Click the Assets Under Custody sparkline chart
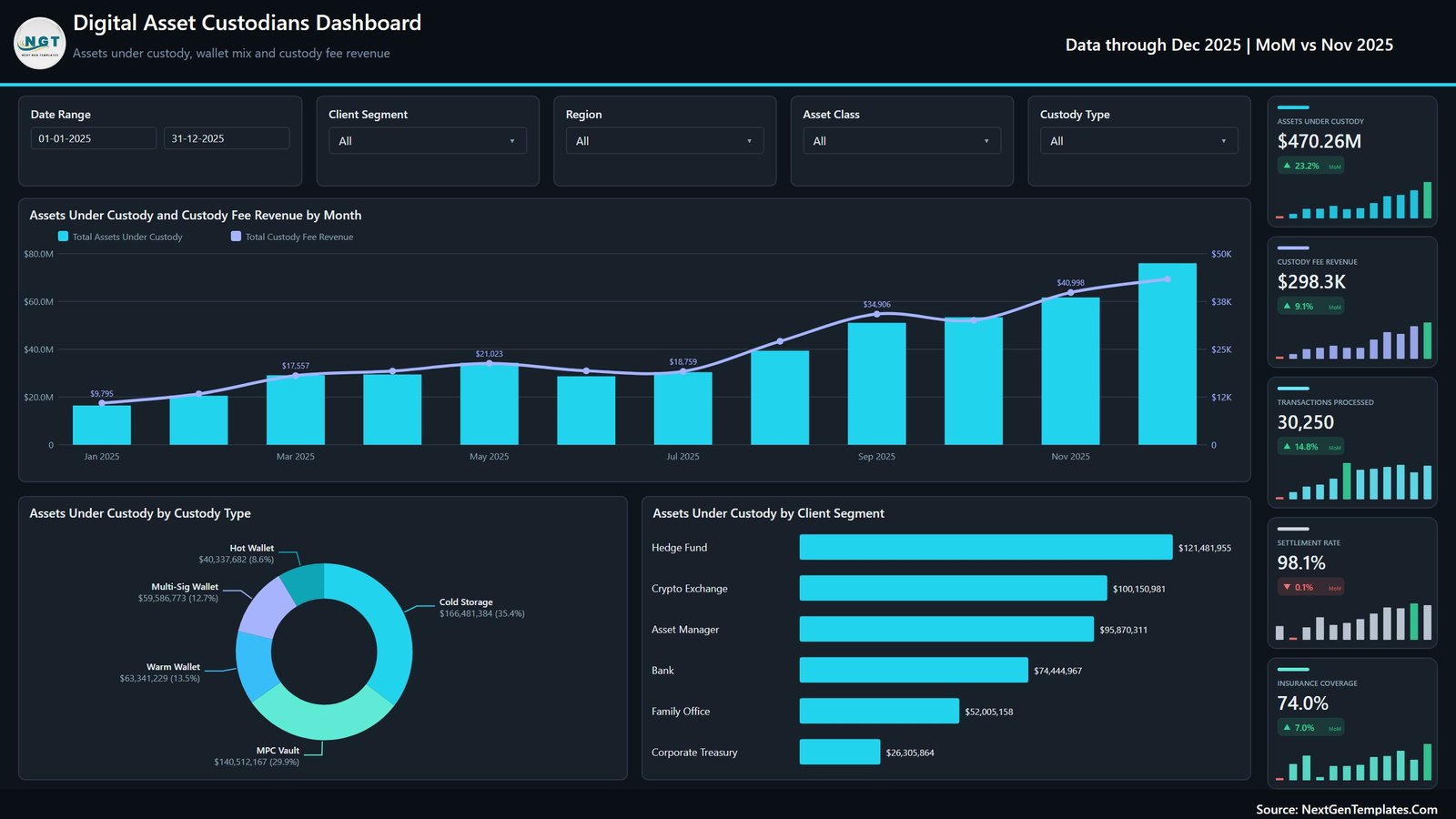This screenshot has width=1456, height=819. 1353,200
